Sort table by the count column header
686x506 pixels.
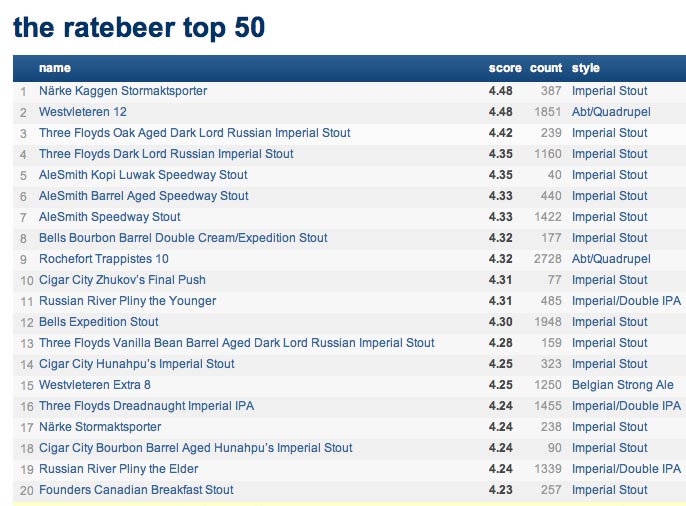546,68
